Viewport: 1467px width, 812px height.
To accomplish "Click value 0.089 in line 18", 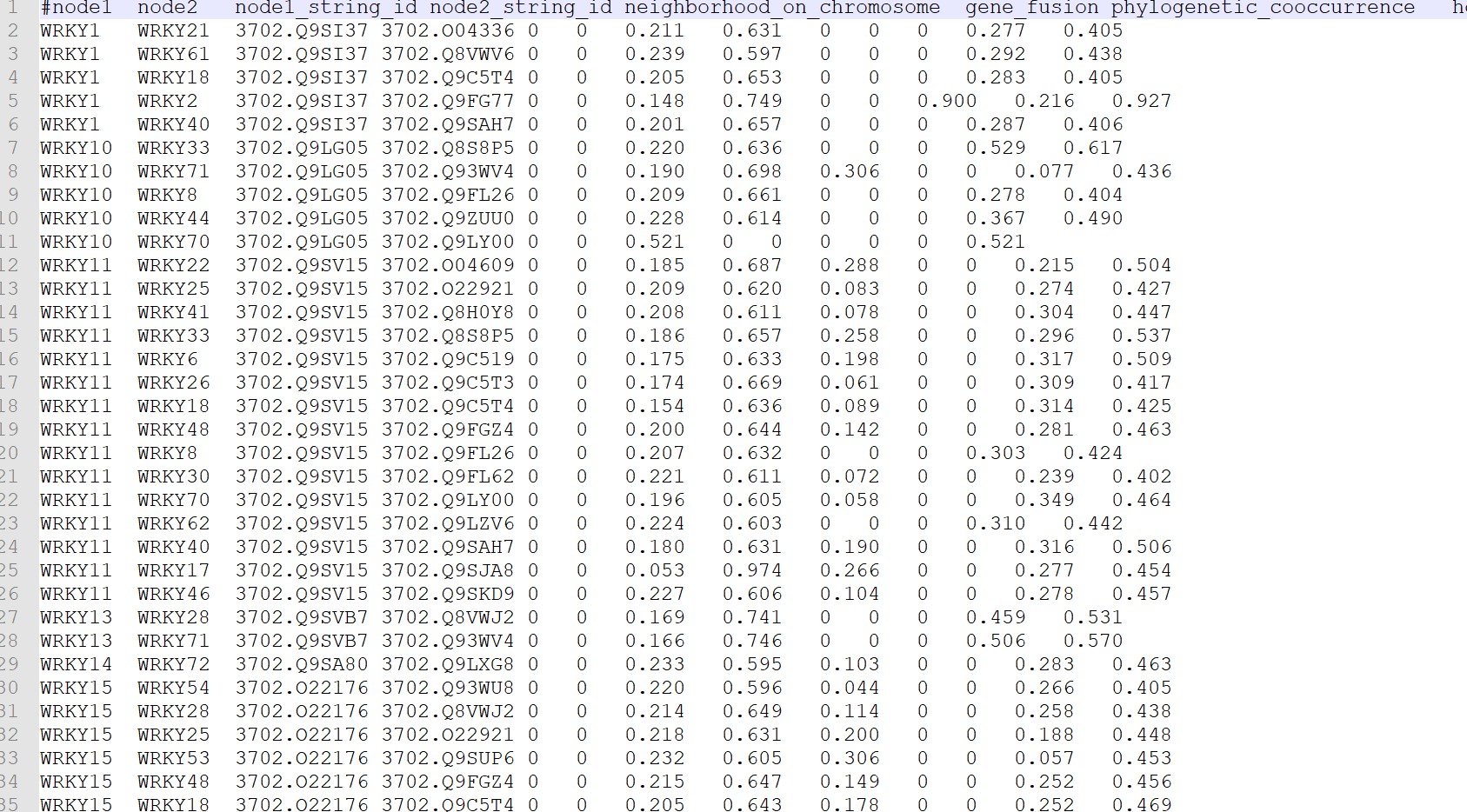I will [x=850, y=406].
